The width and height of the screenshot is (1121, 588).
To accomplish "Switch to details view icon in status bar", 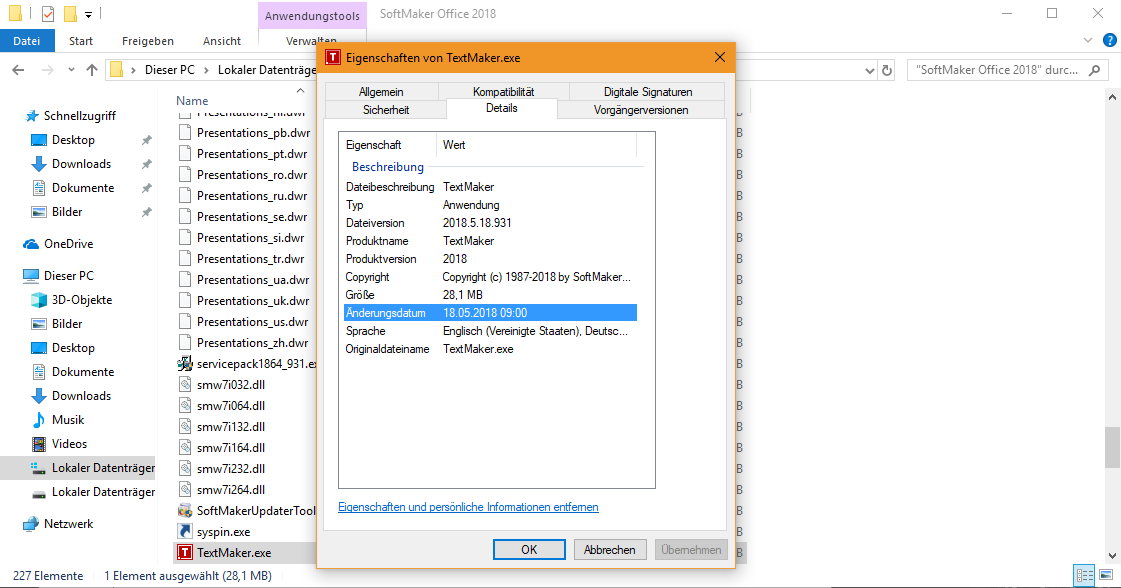I will click(1085, 575).
